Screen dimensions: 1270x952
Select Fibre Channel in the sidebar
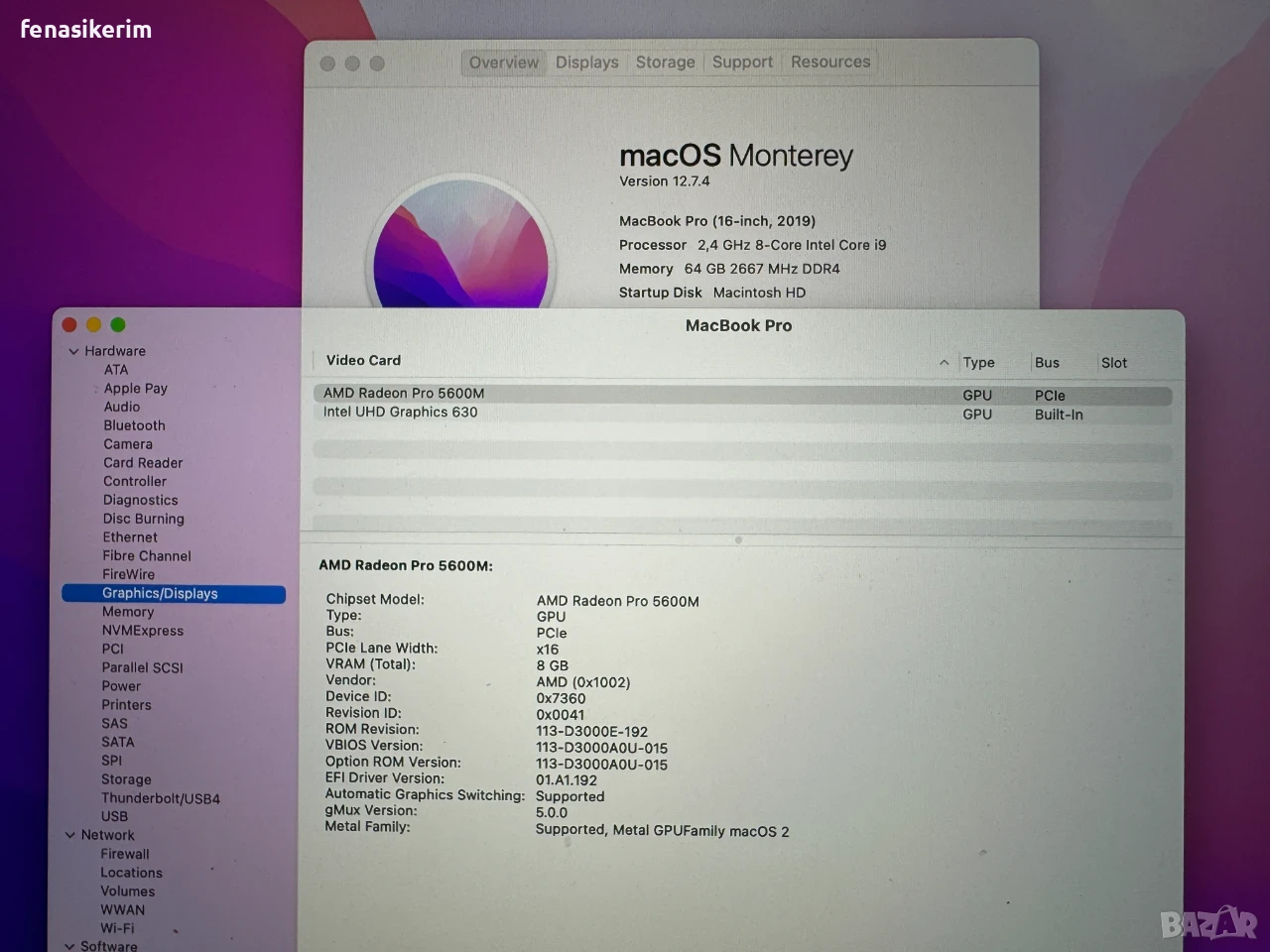147,556
